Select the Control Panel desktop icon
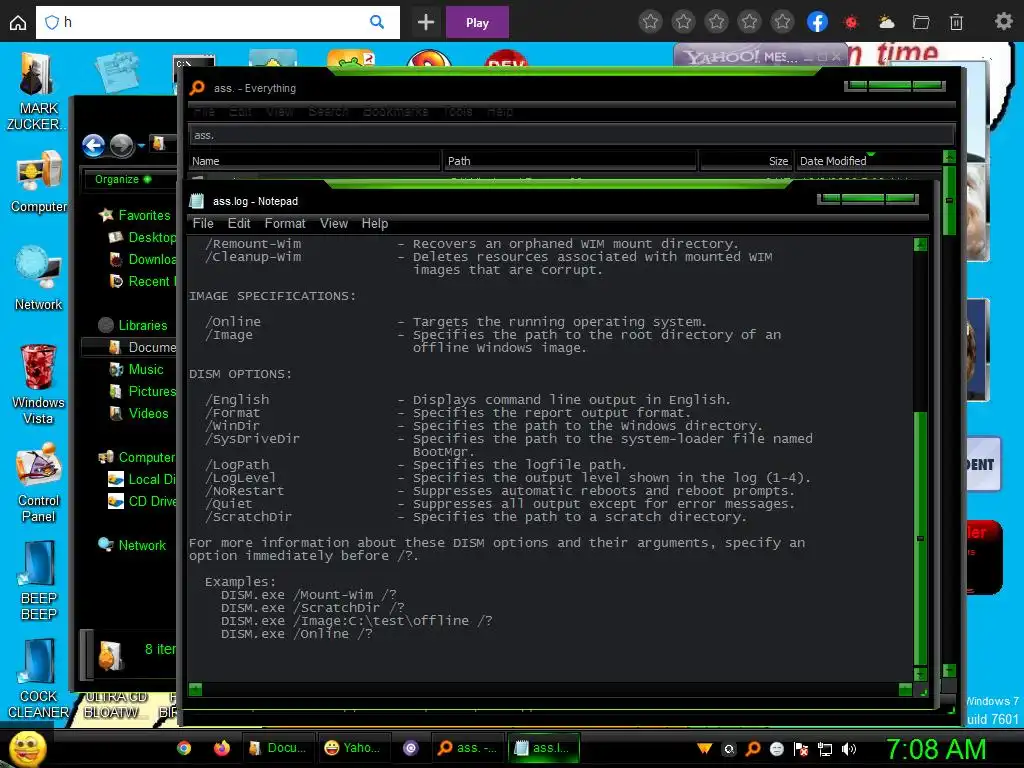Screen dimensions: 1024x768 click(39, 483)
